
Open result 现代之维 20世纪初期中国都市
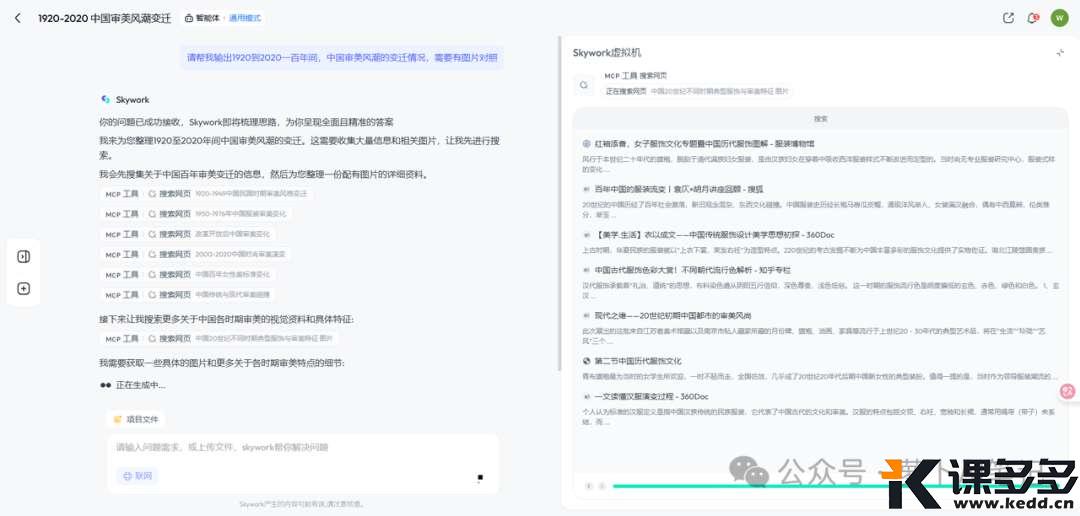click(x=672, y=316)
